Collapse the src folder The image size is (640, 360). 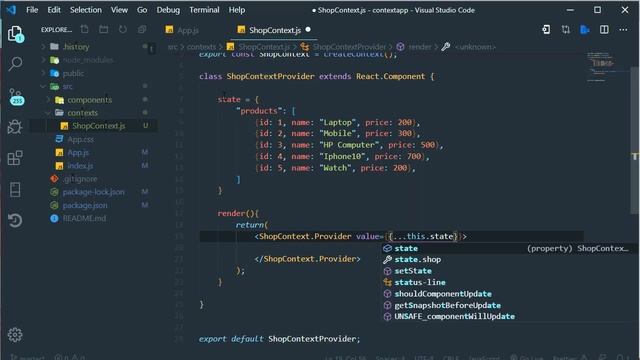67,87
